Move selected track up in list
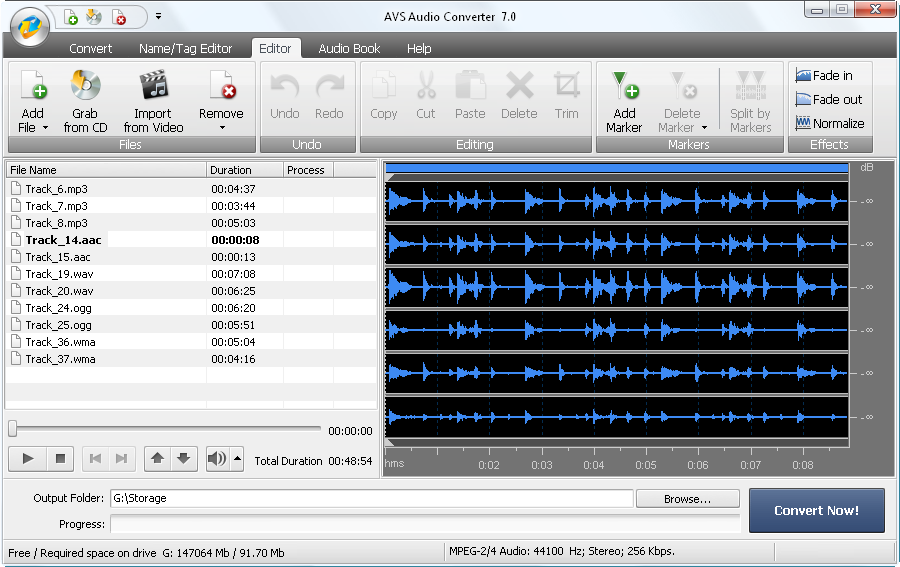This screenshot has width=900, height=567. 157,459
